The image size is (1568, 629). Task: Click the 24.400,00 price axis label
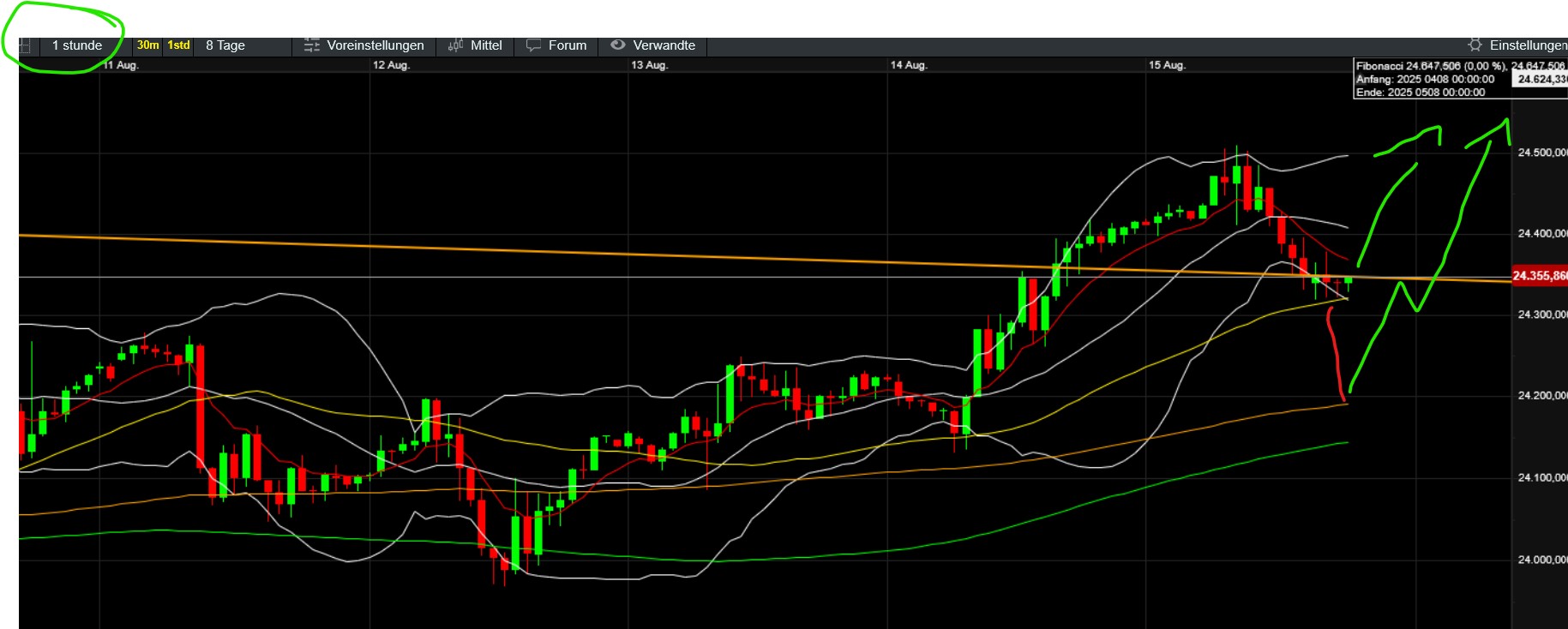[1542, 234]
